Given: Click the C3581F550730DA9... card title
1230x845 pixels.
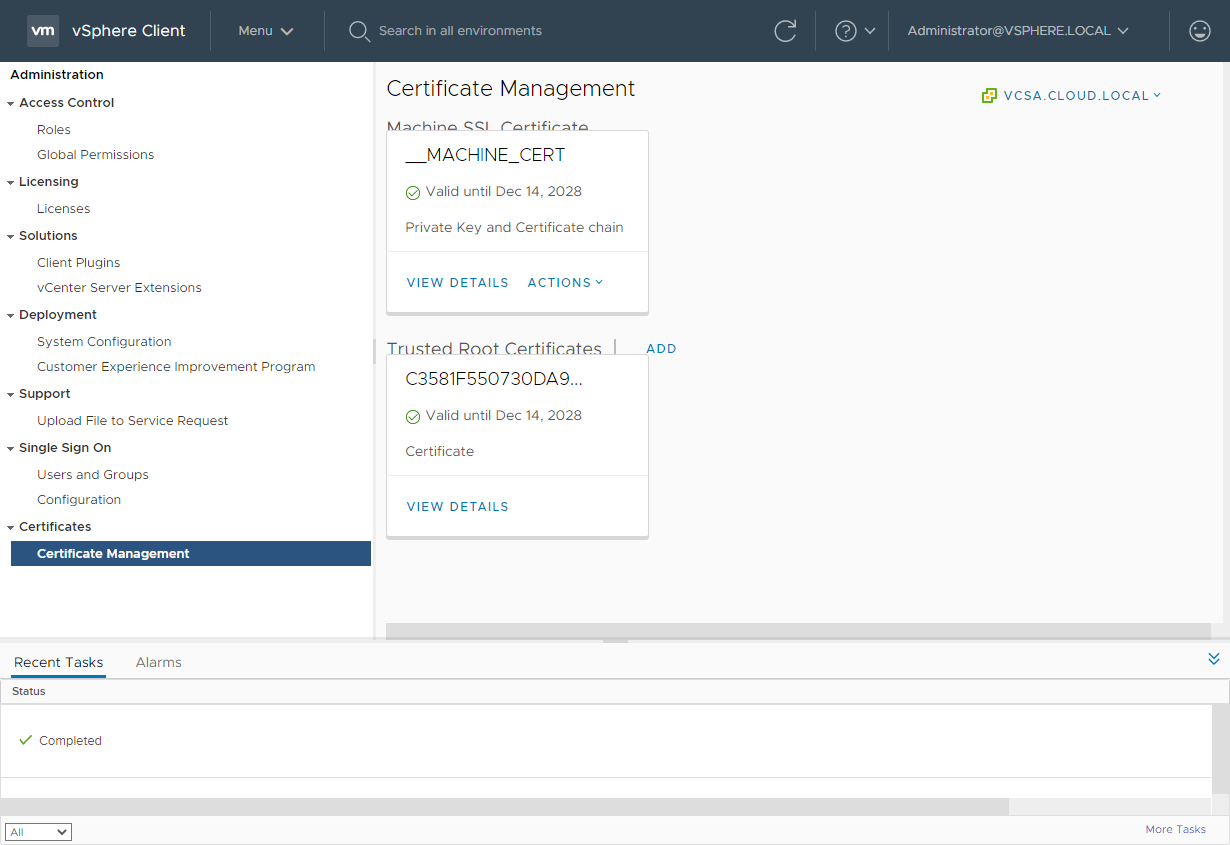Looking at the screenshot, I should 494,379.
